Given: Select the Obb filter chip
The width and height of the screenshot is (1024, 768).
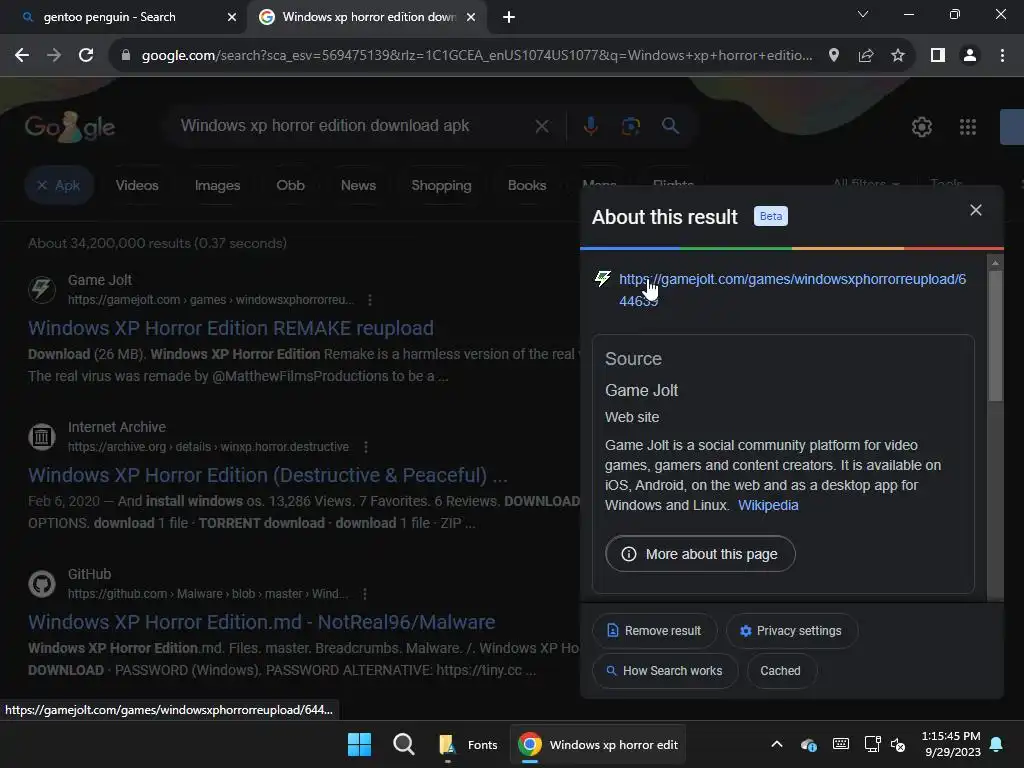Looking at the screenshot, I should [291, 185].
